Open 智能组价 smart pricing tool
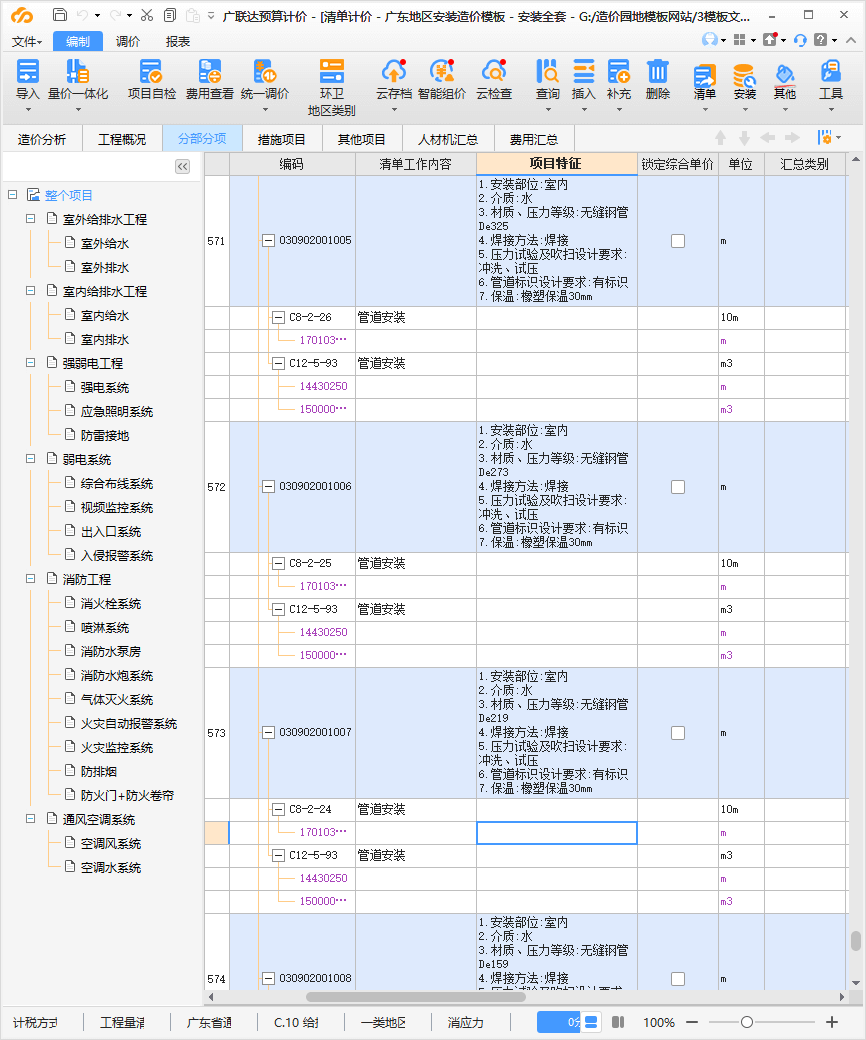 point(442,72)
